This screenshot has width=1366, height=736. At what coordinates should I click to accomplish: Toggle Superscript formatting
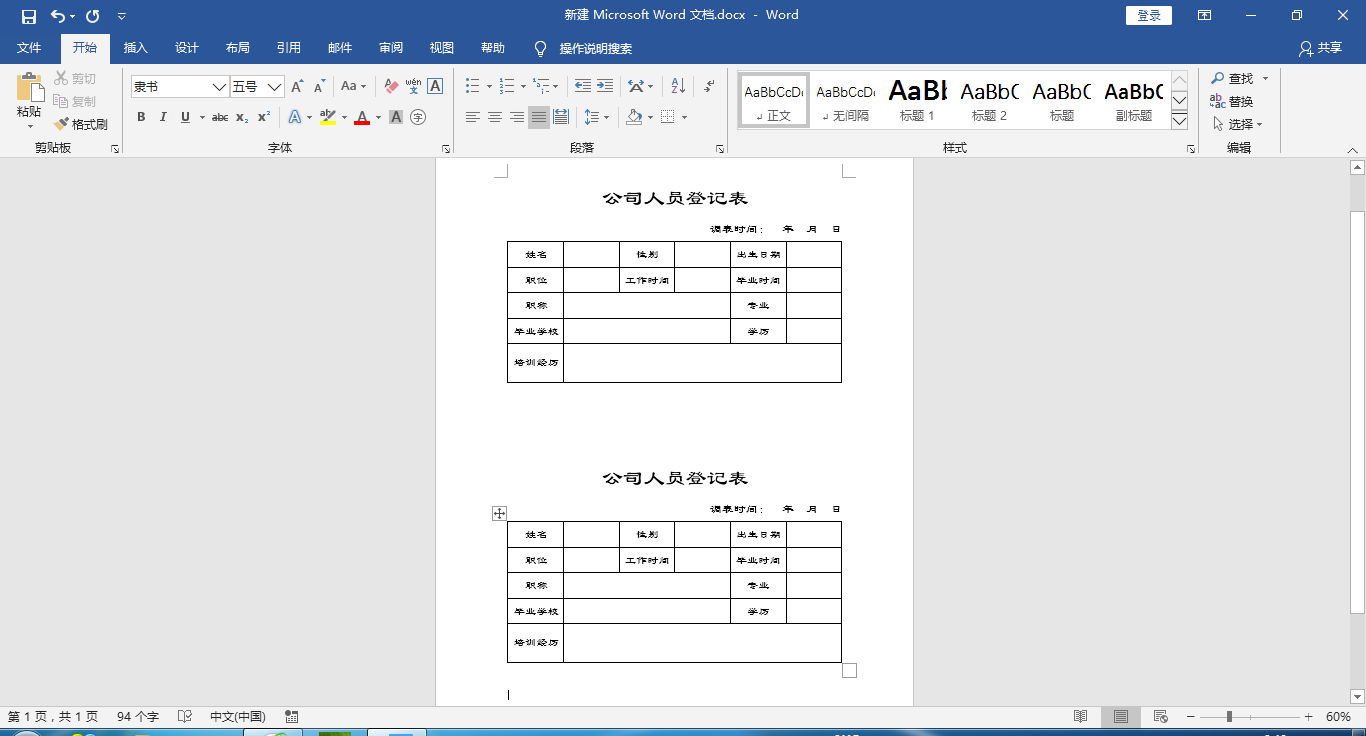pos(263,117)
